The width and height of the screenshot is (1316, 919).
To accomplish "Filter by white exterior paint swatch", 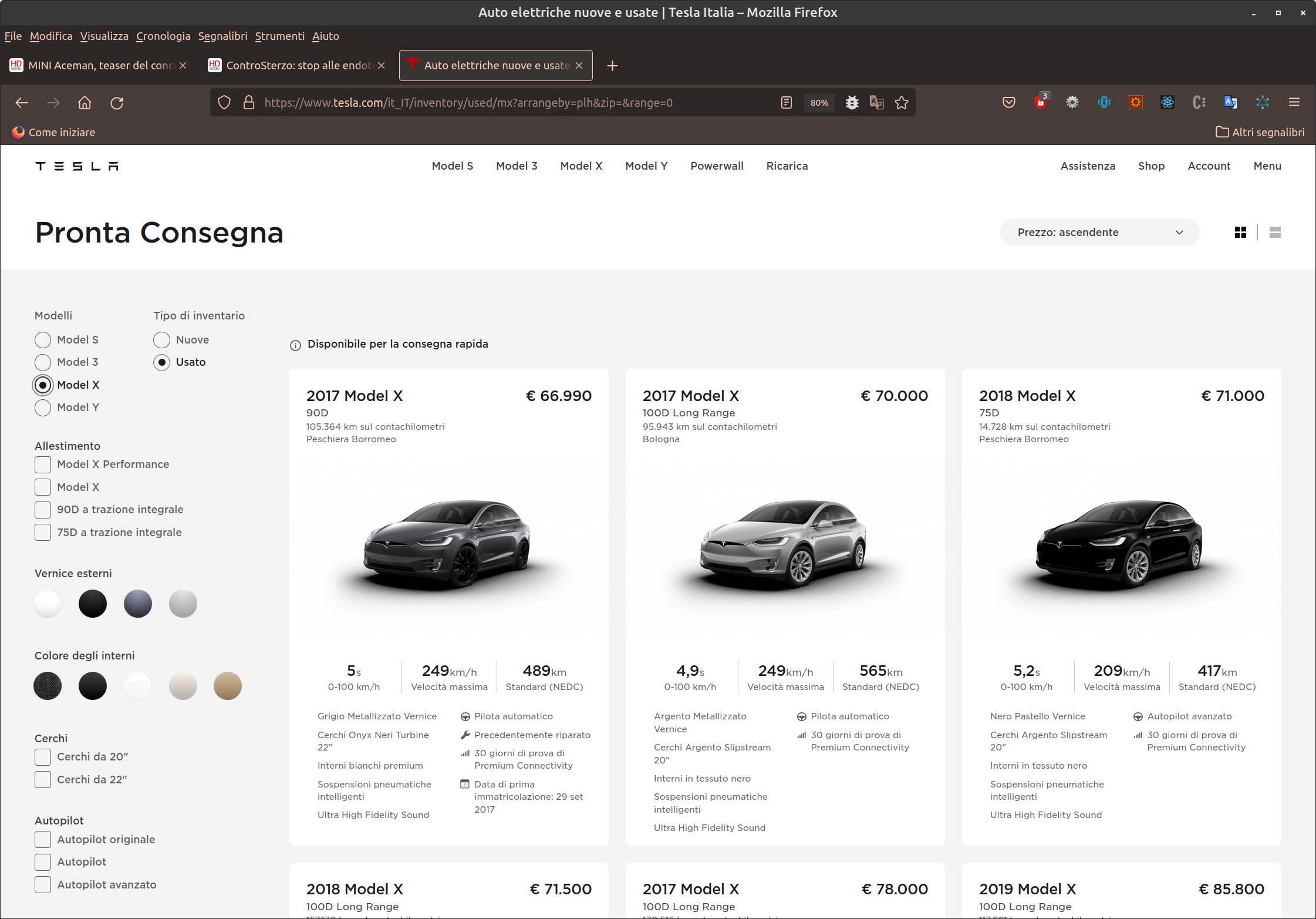I will 48,604.
